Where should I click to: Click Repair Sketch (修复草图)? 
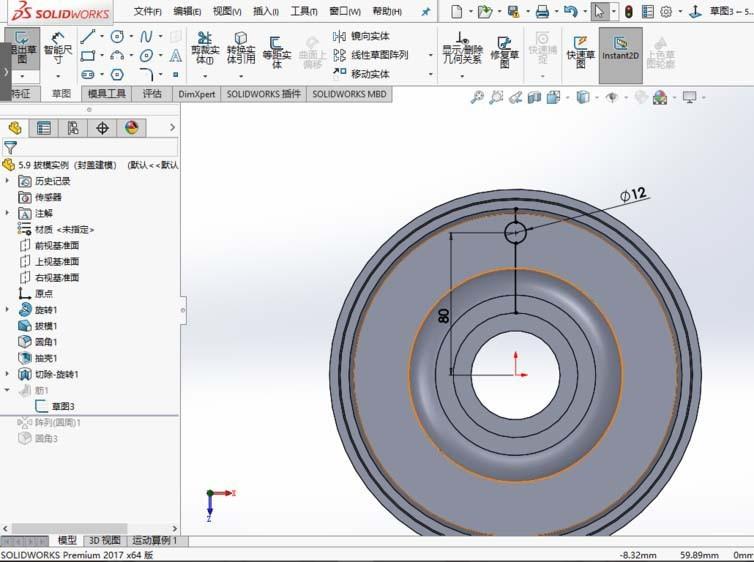[504, 52]
